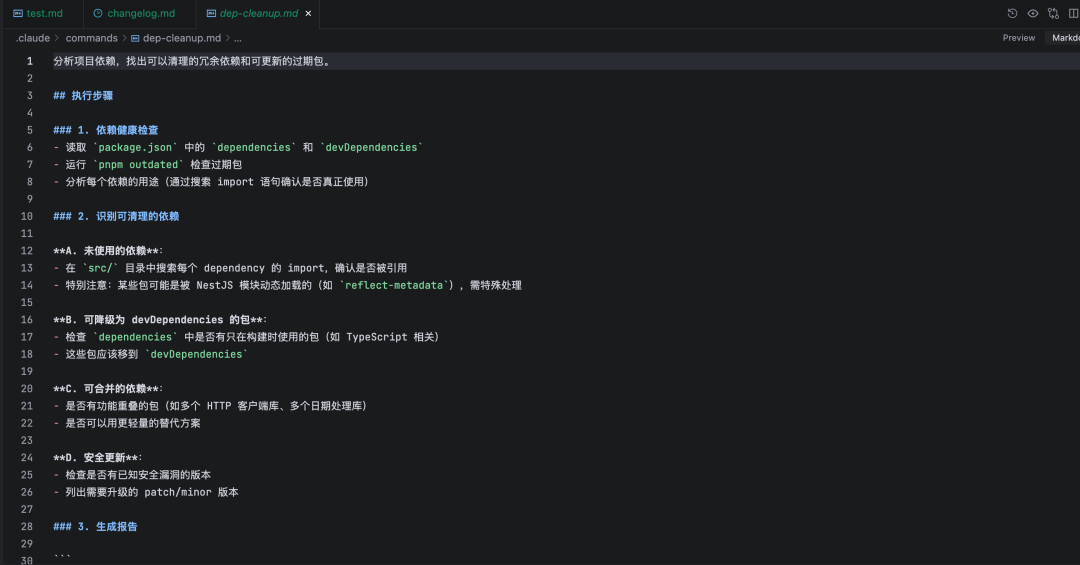Click the text '检查是否有已知安全漏洞的版本'
1080x565 pixels.
pyautogui.click(x=138, y=475)
